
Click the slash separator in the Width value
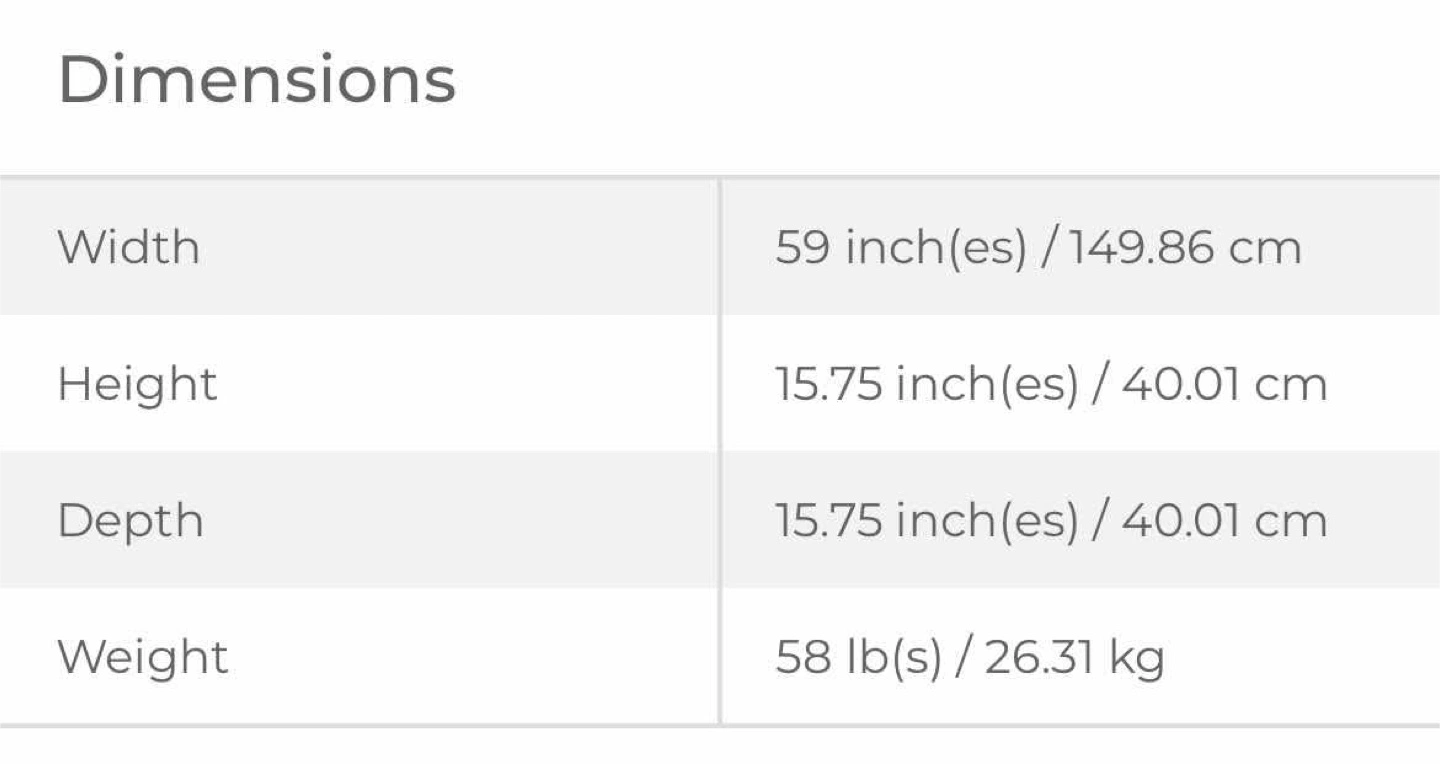[1047, 248]
